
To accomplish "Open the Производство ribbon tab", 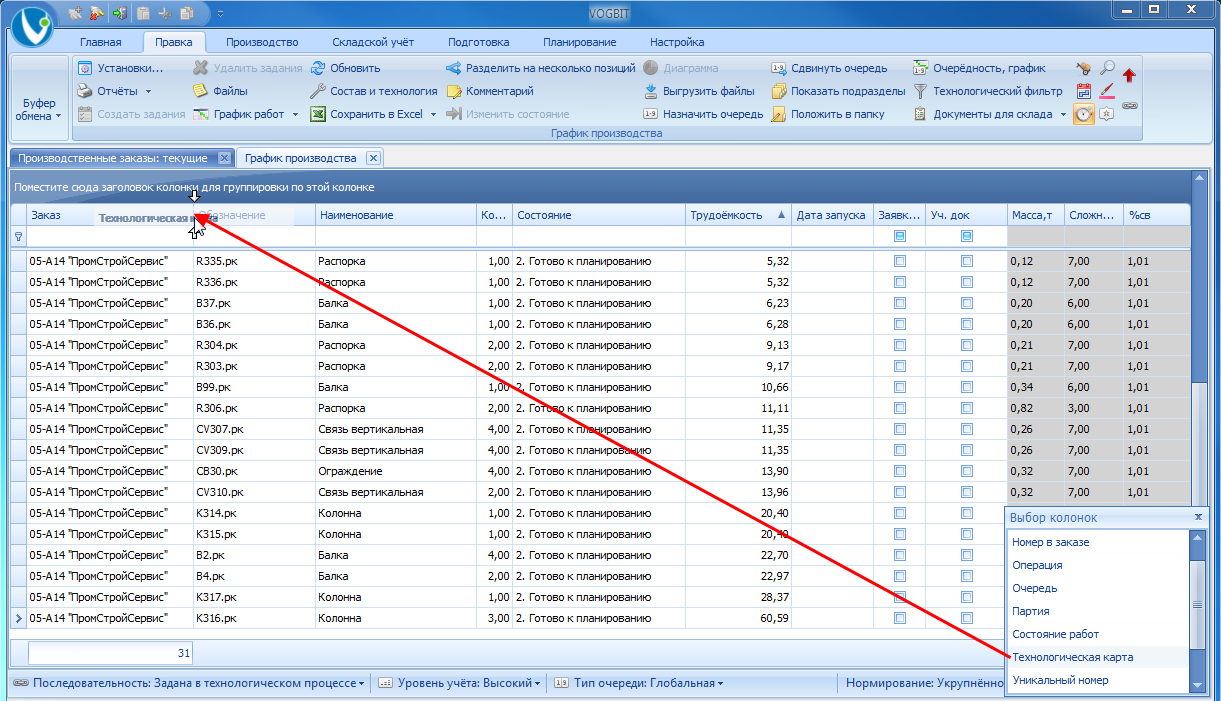I will [x=262, y=42].
